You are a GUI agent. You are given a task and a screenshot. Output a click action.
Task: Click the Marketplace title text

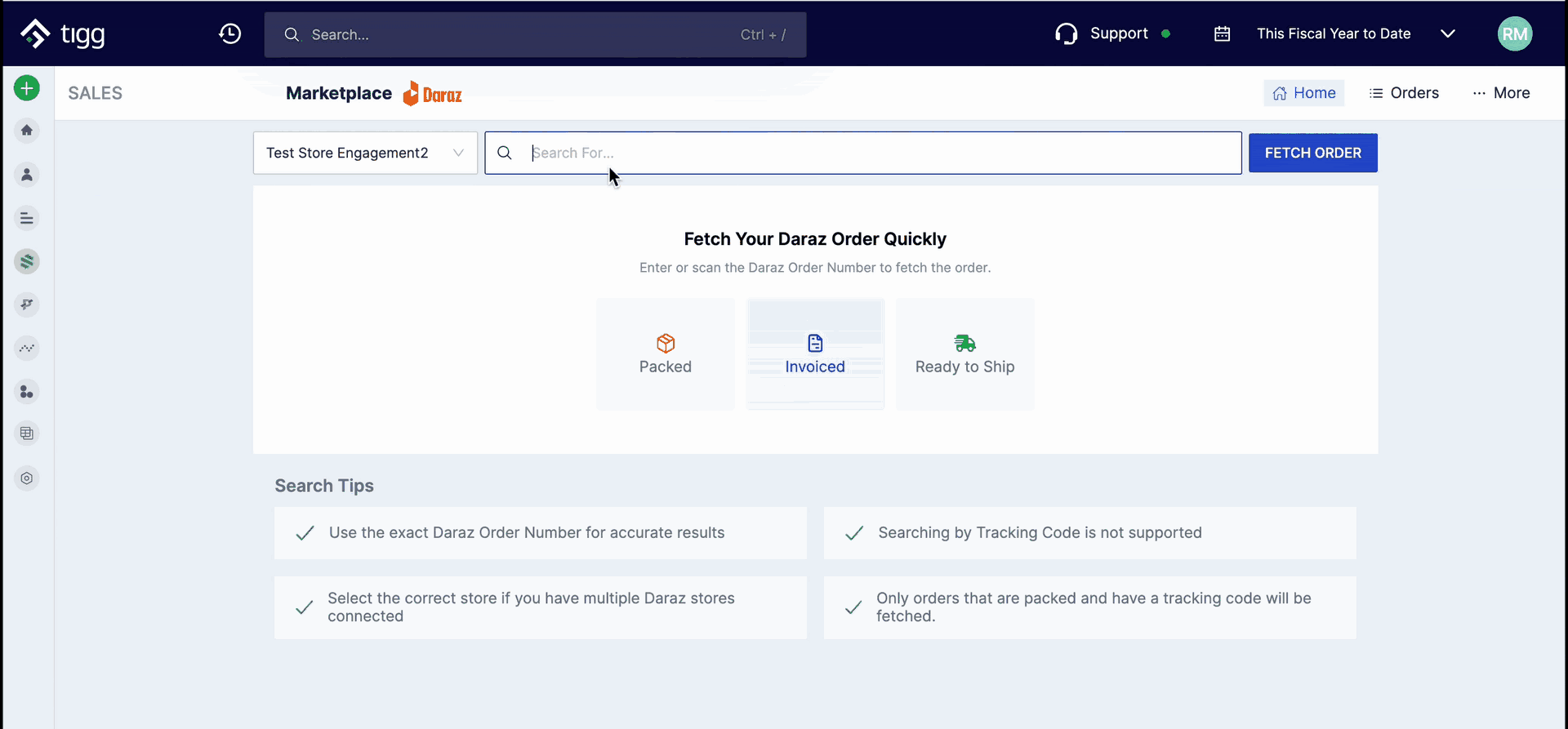pos(339,93)
